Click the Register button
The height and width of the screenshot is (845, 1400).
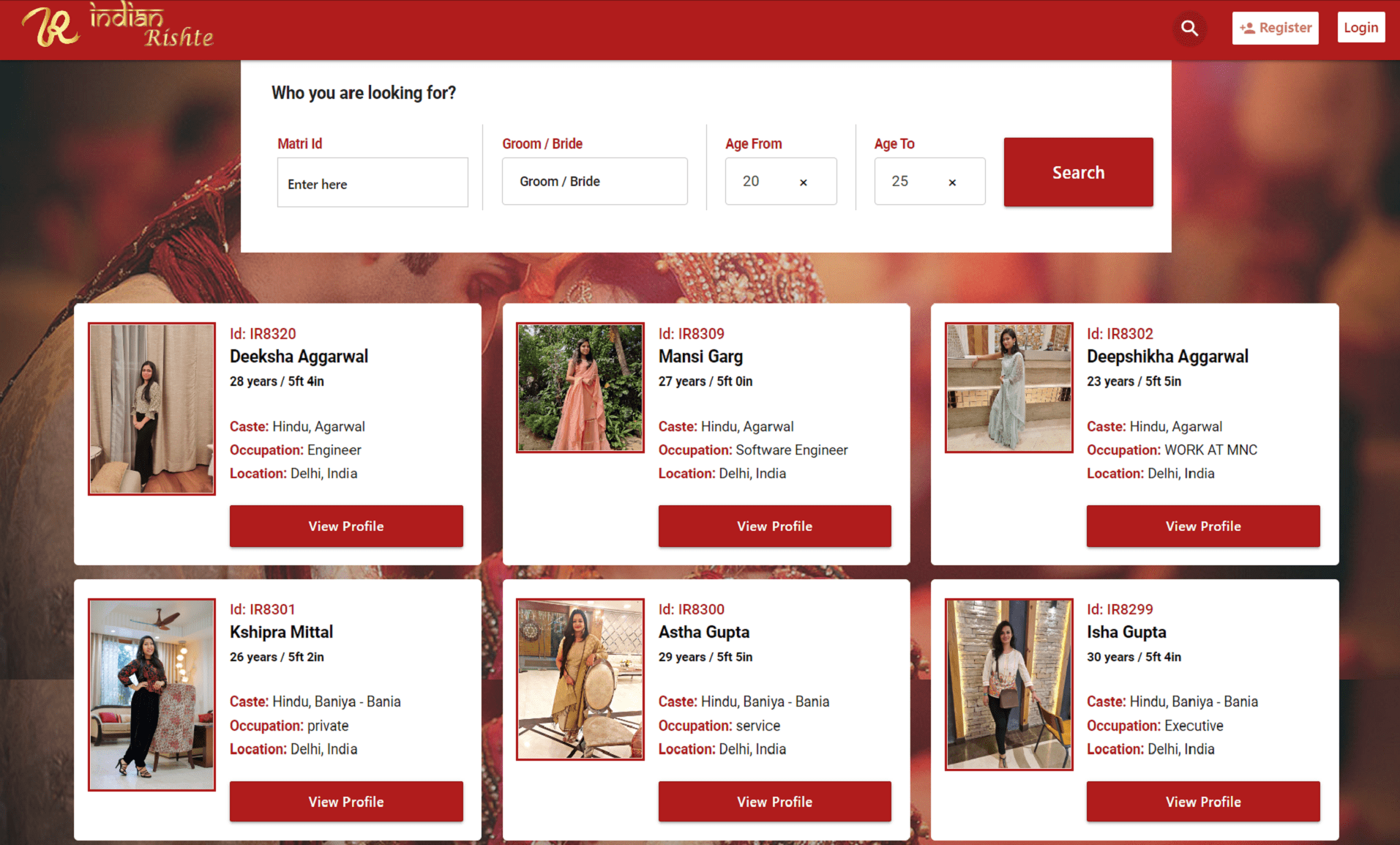tap(1275, 29)
